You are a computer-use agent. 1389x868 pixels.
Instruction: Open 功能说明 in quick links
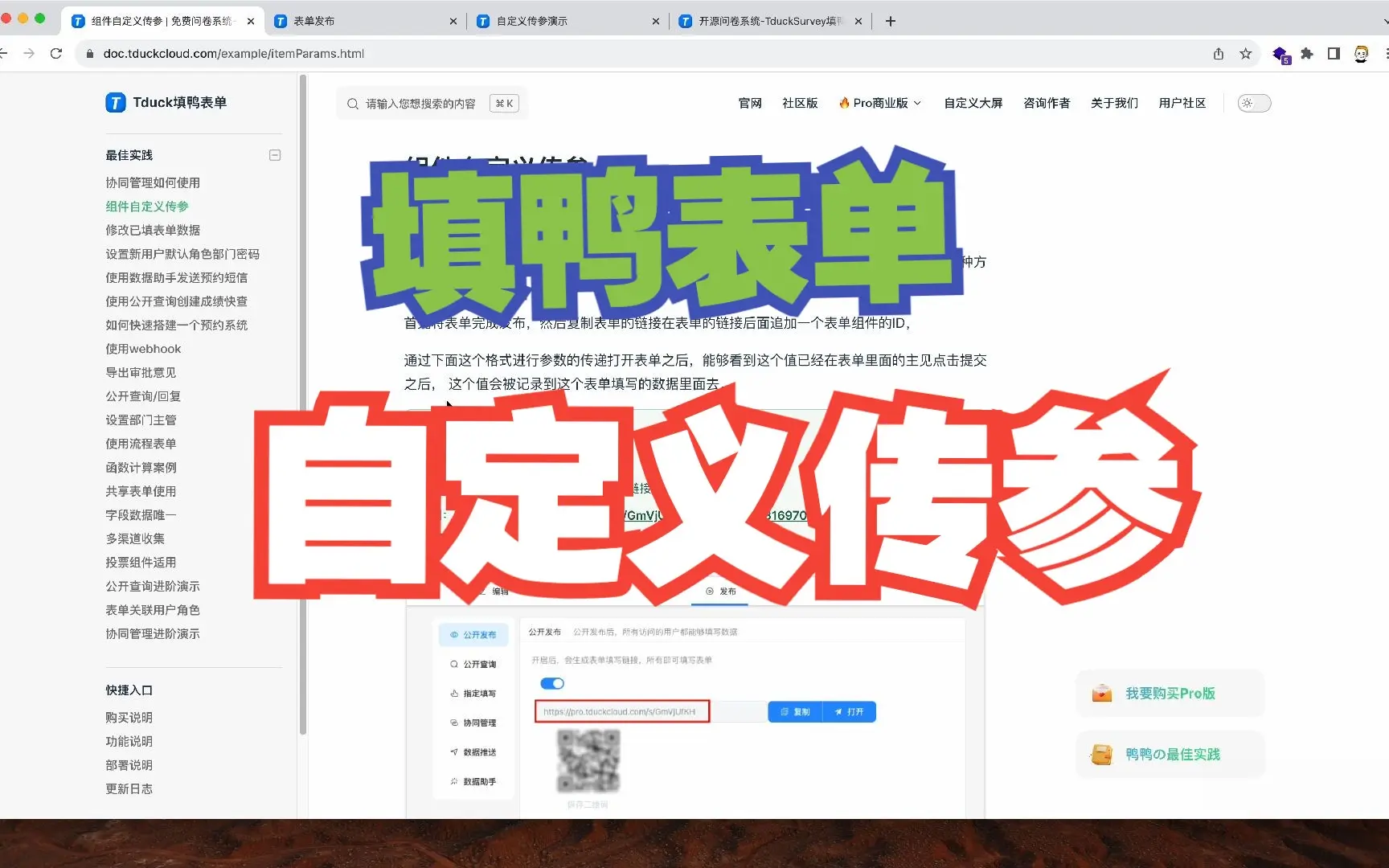pyautogui.click(x=129, y=741)
